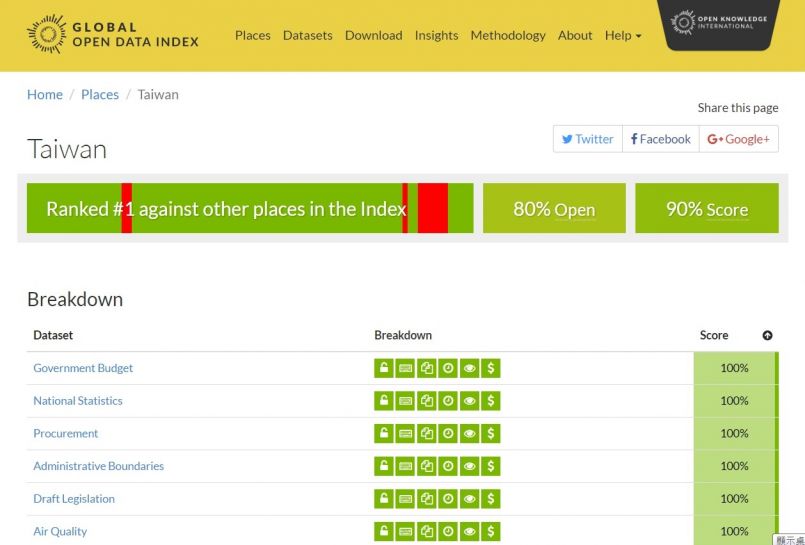Click the Open Knowledge International badge
Viewport: 805px width, 545px height.
[x=718, y=23]
